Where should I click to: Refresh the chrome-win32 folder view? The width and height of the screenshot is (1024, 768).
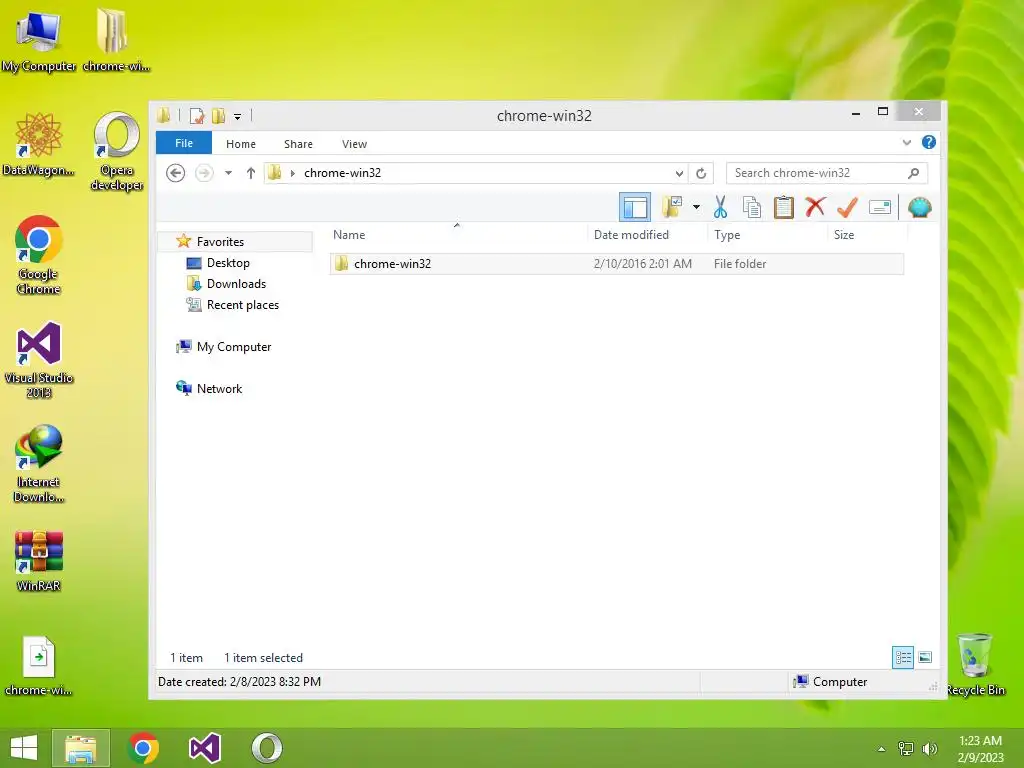(x=701, y=173)
